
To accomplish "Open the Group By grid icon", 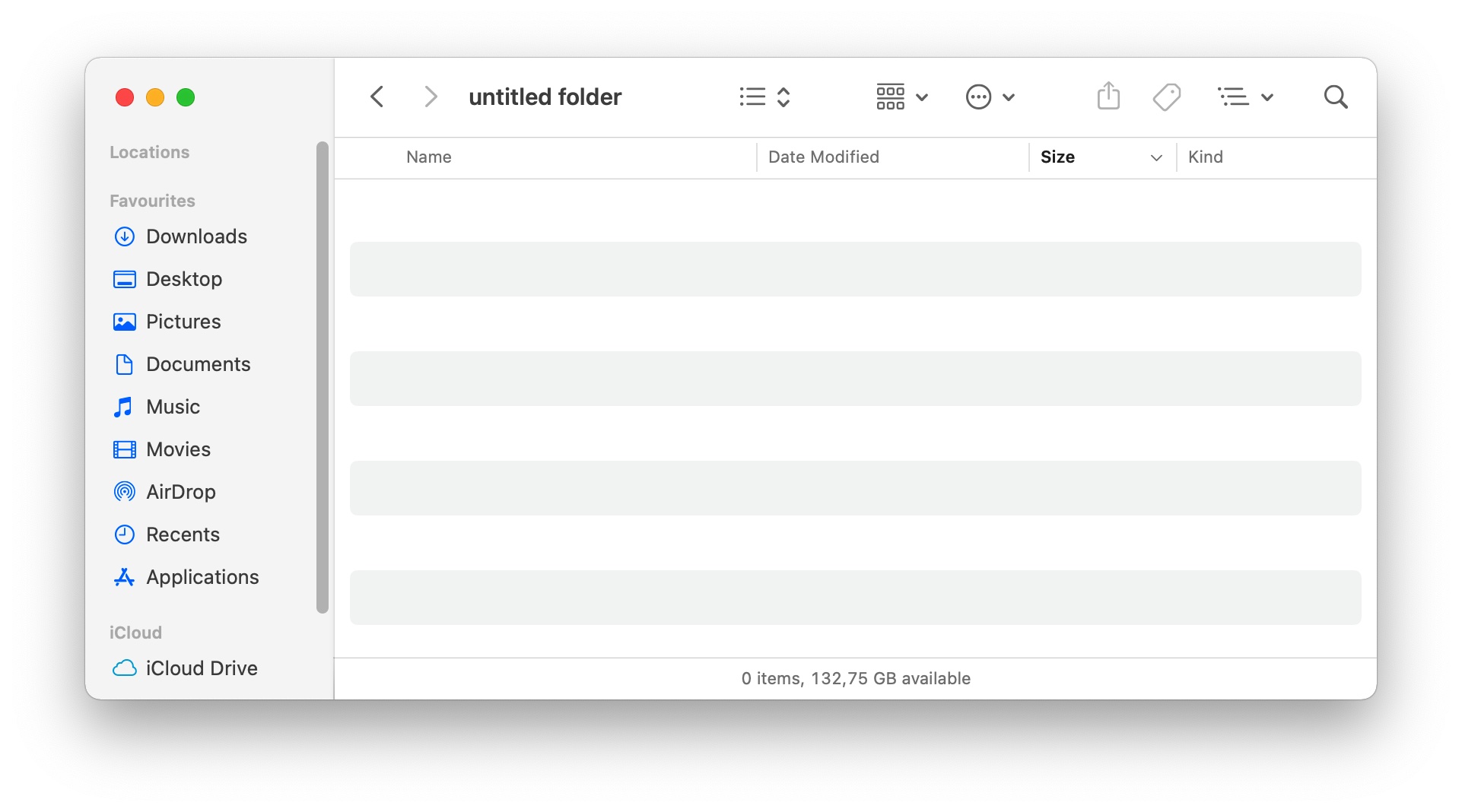I will tap(890, 97).
